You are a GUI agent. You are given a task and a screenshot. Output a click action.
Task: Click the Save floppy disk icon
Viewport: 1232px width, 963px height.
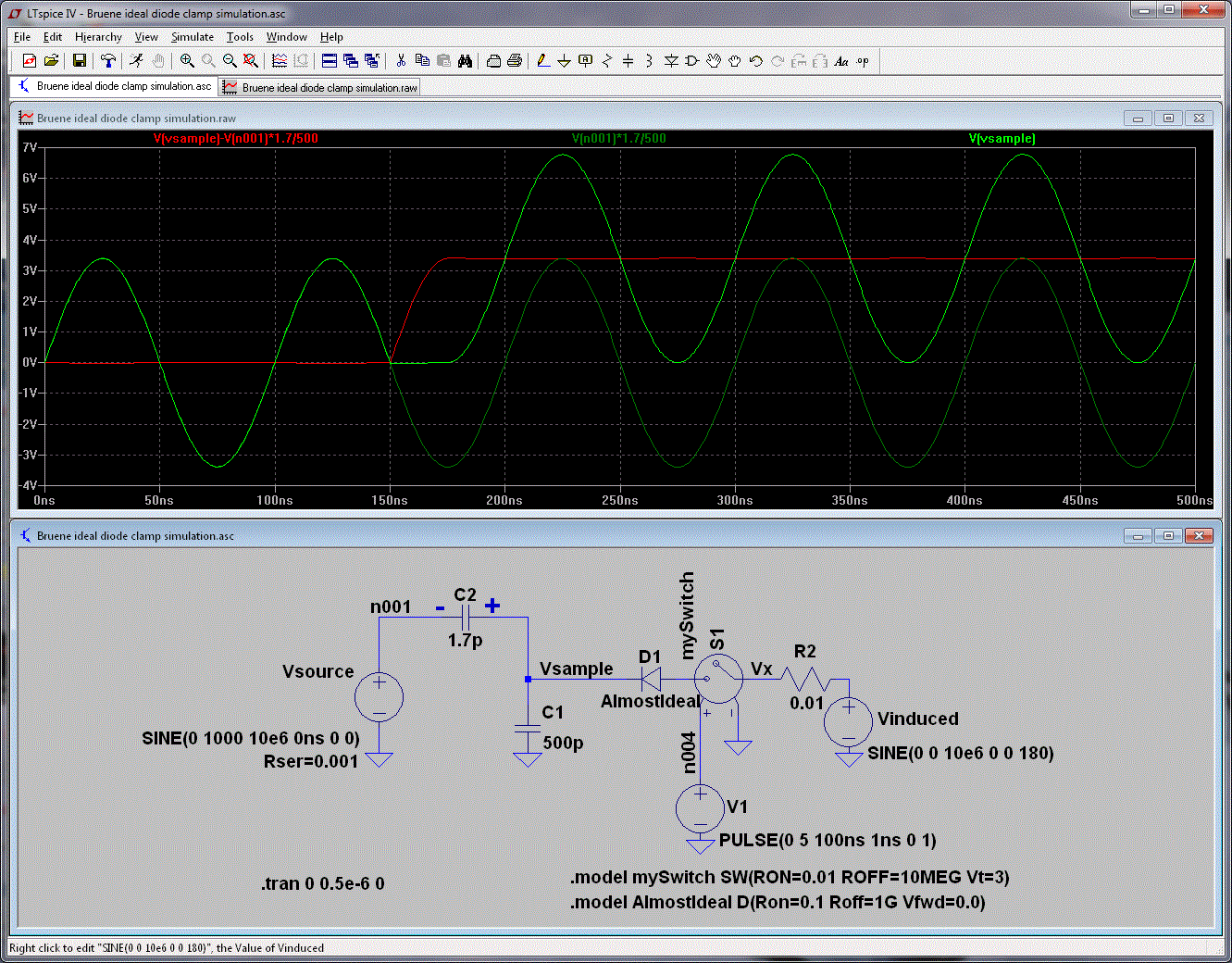tap(80, 61)
